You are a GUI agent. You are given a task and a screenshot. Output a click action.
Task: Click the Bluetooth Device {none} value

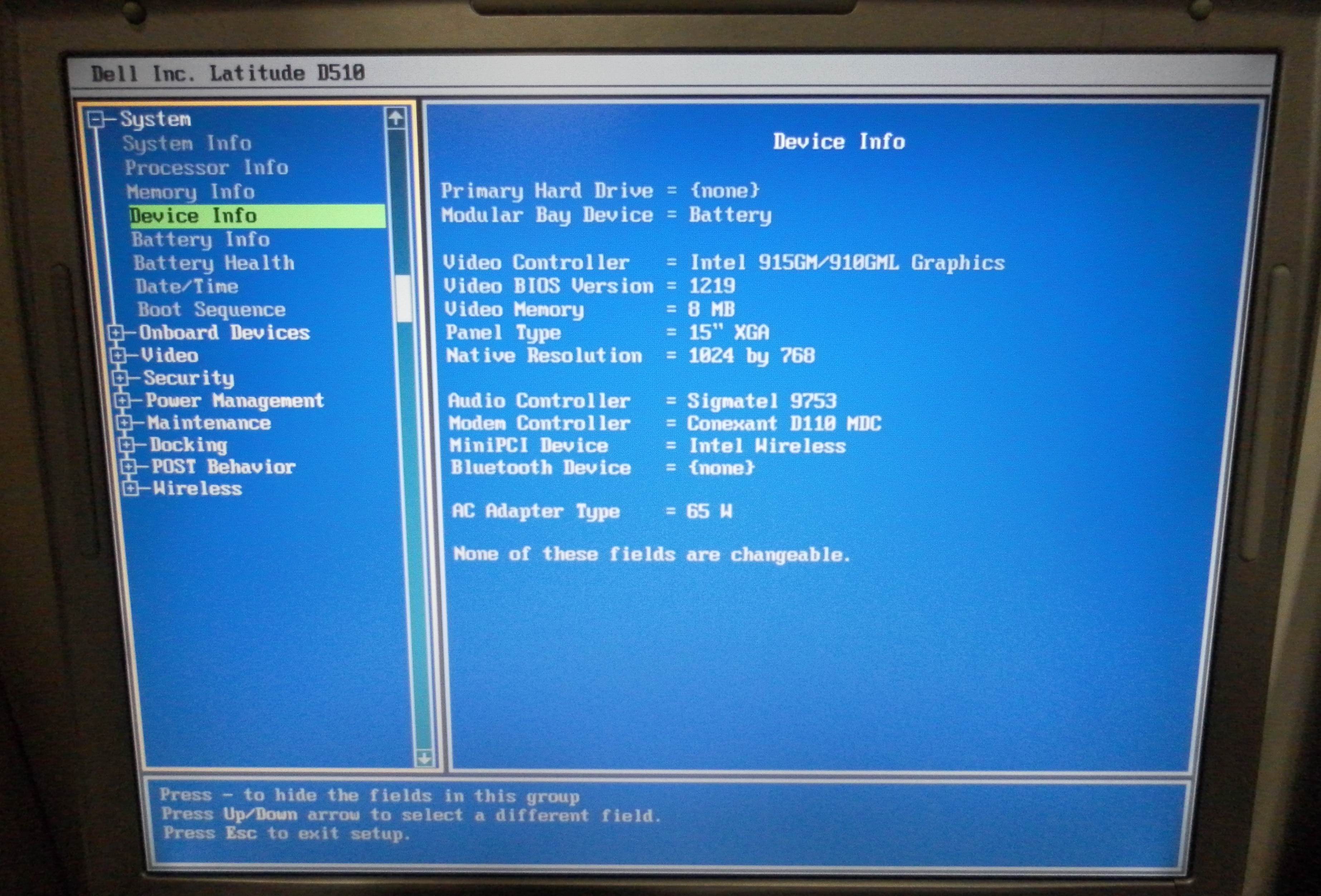click(721, 468)
